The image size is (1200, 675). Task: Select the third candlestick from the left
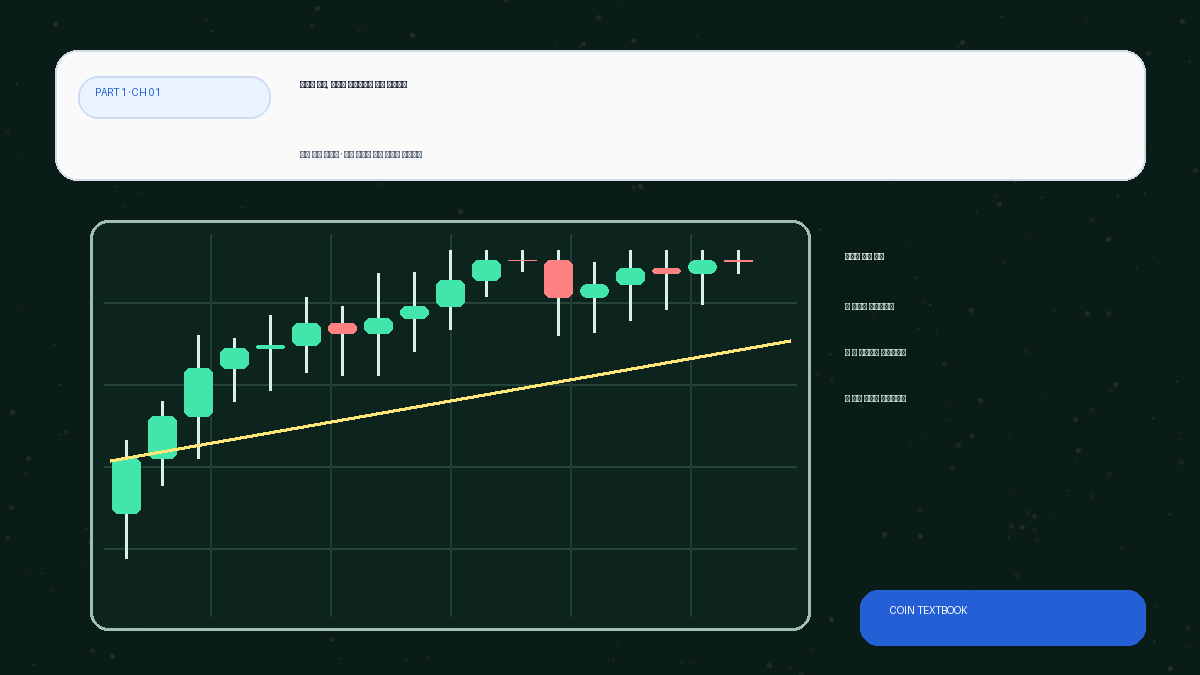198,392
